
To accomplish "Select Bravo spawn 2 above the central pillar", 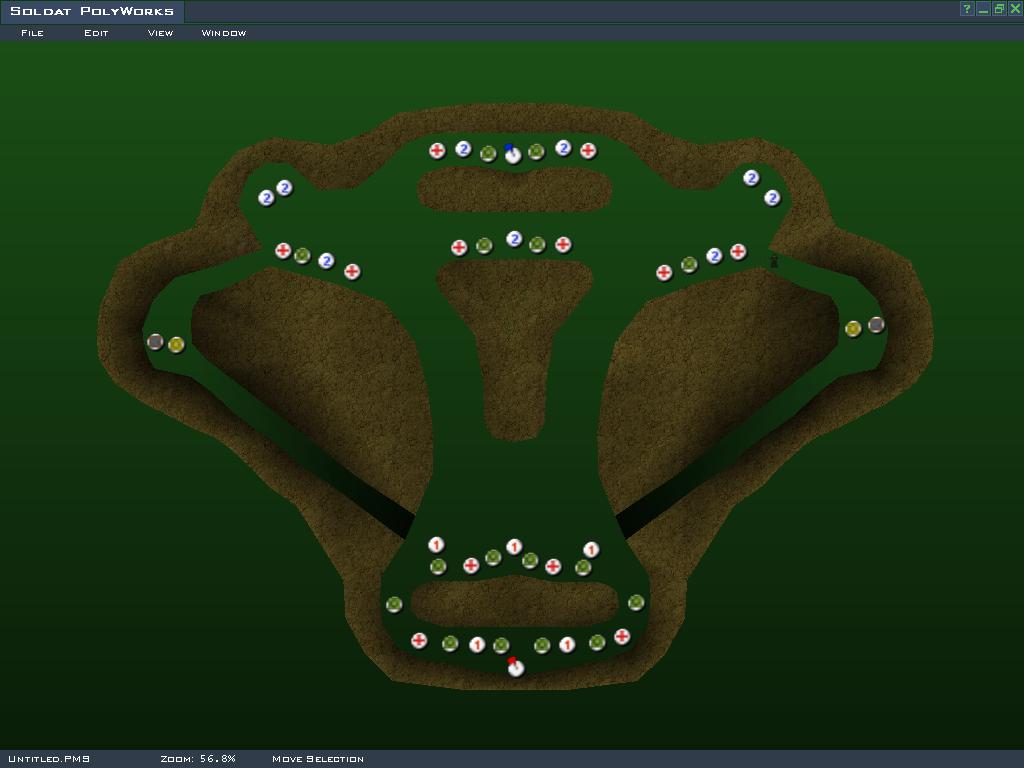I will pyautogui.click(x=514, y=239).
